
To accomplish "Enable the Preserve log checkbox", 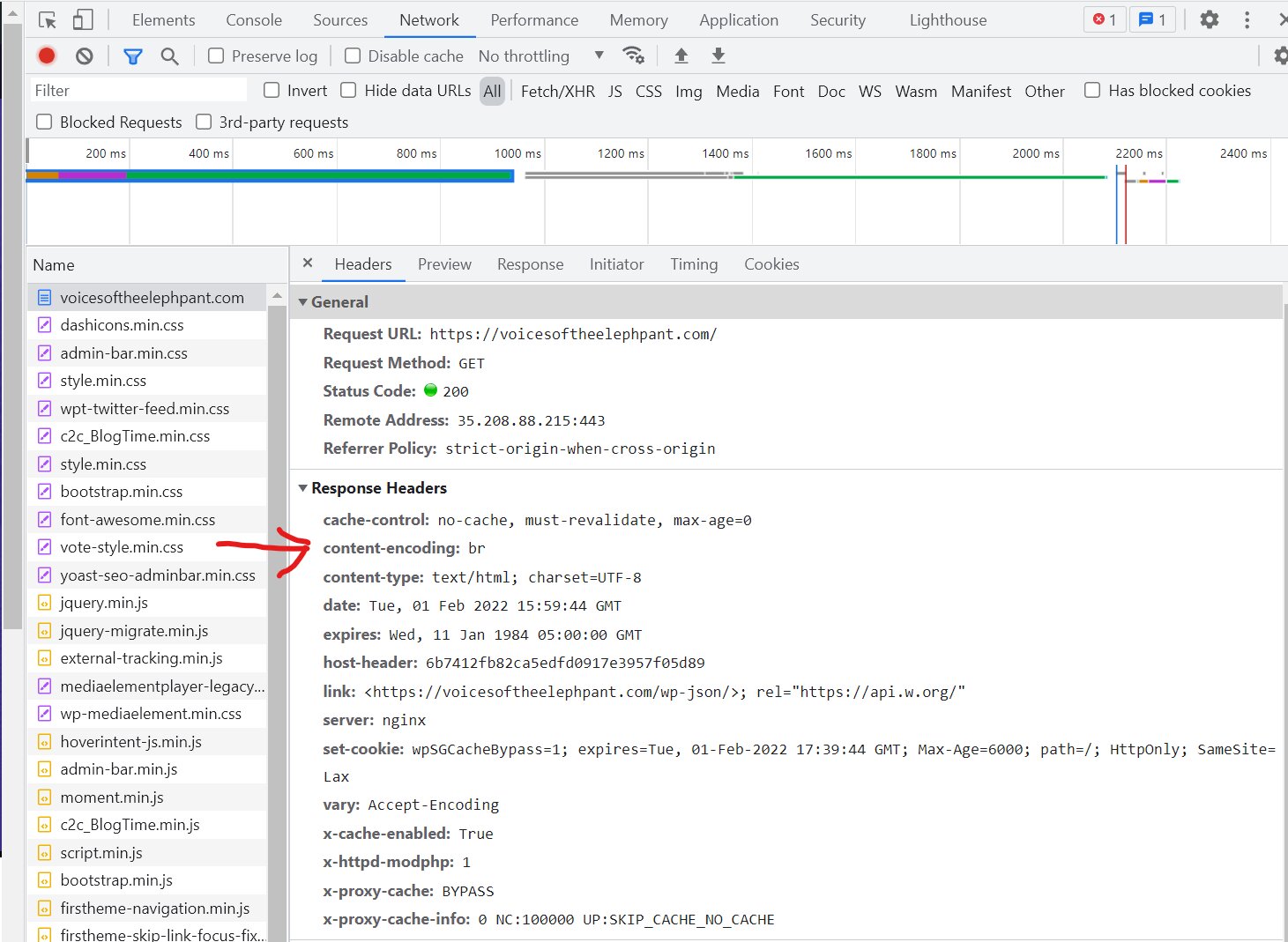I will tap(216, 56).
